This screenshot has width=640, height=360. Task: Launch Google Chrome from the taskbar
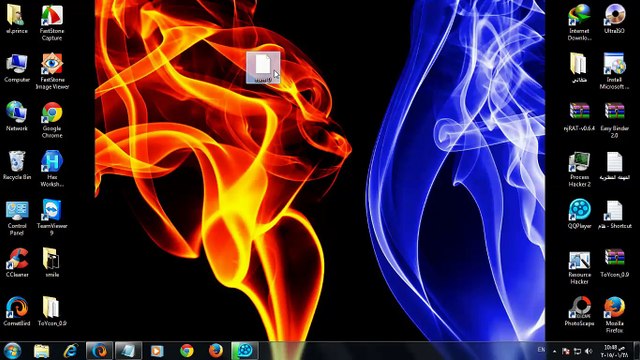[187, 351]
